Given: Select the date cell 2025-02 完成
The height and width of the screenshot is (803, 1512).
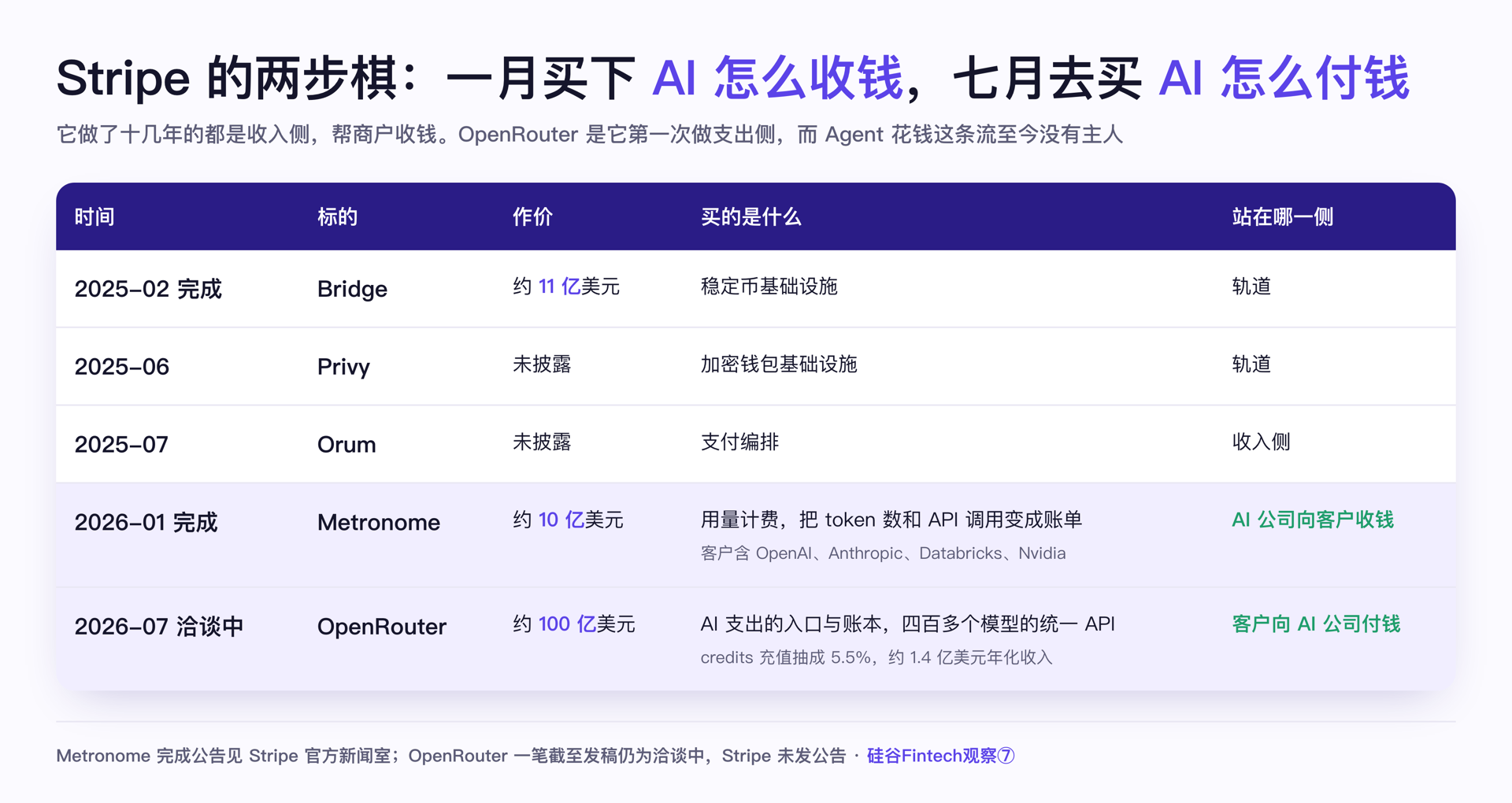Looking at the screenshot, I should click(x=148, y=289).
